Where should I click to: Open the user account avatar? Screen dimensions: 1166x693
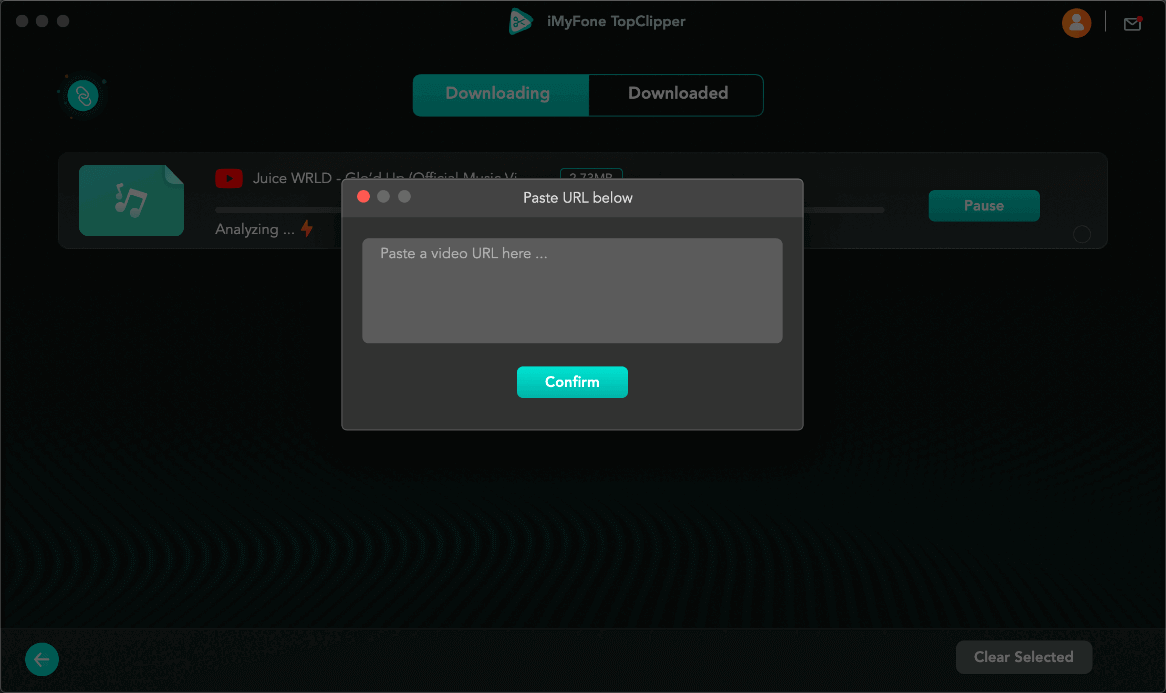[x=1076, y=23]
